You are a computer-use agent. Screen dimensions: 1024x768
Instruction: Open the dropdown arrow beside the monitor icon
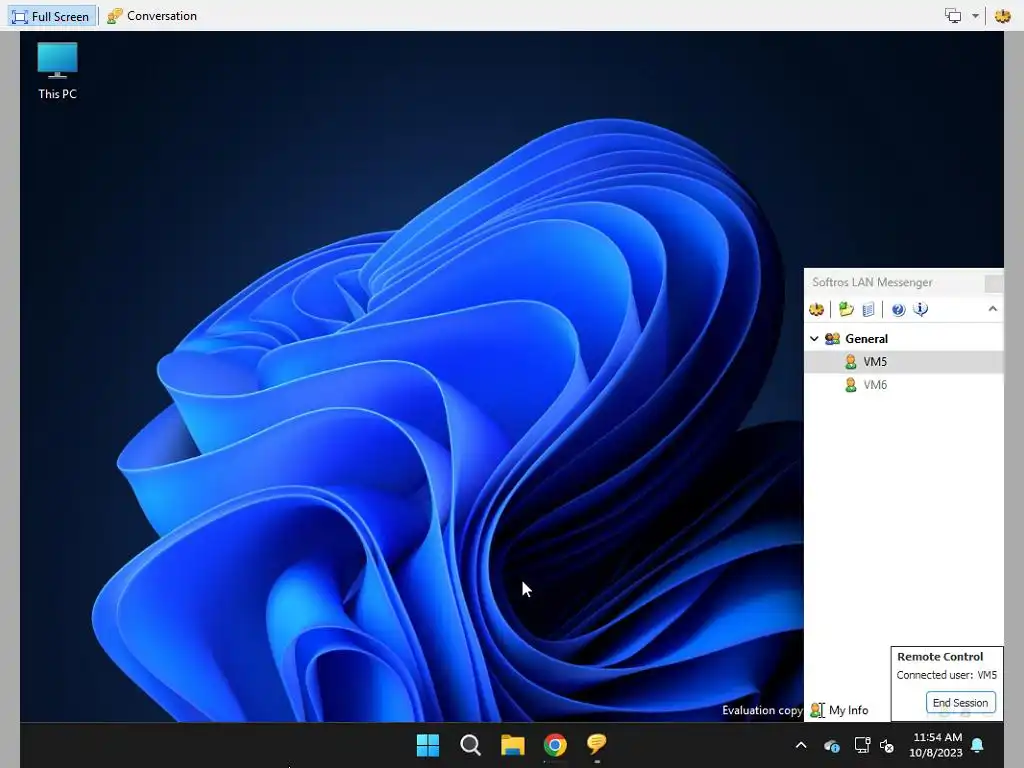tap(975, 16)
